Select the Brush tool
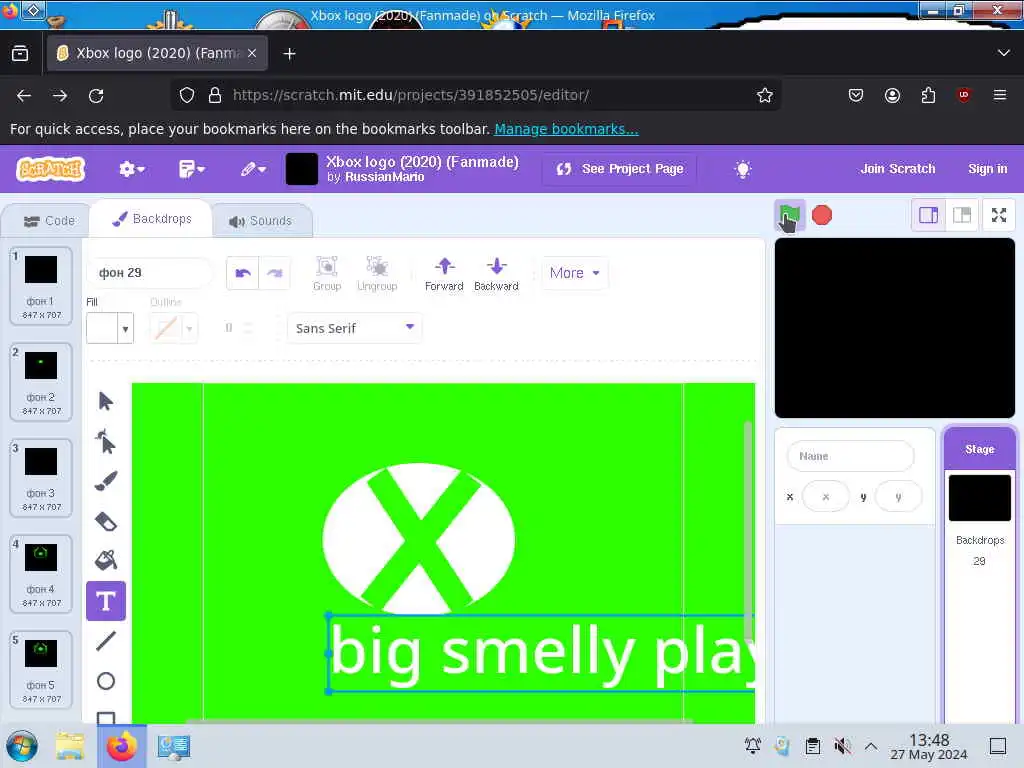 pos(106,481)
